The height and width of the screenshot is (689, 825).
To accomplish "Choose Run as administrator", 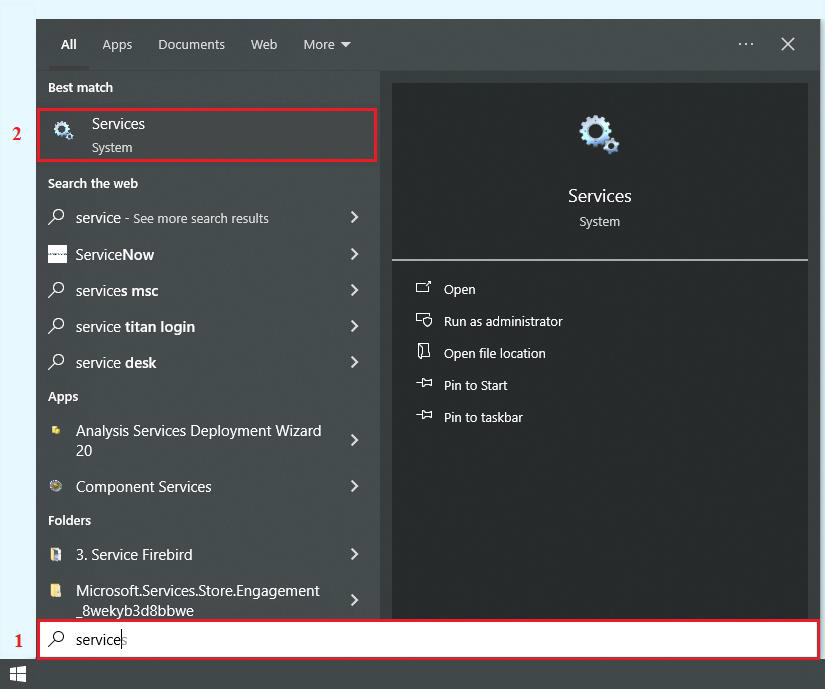I will (502, 321).
